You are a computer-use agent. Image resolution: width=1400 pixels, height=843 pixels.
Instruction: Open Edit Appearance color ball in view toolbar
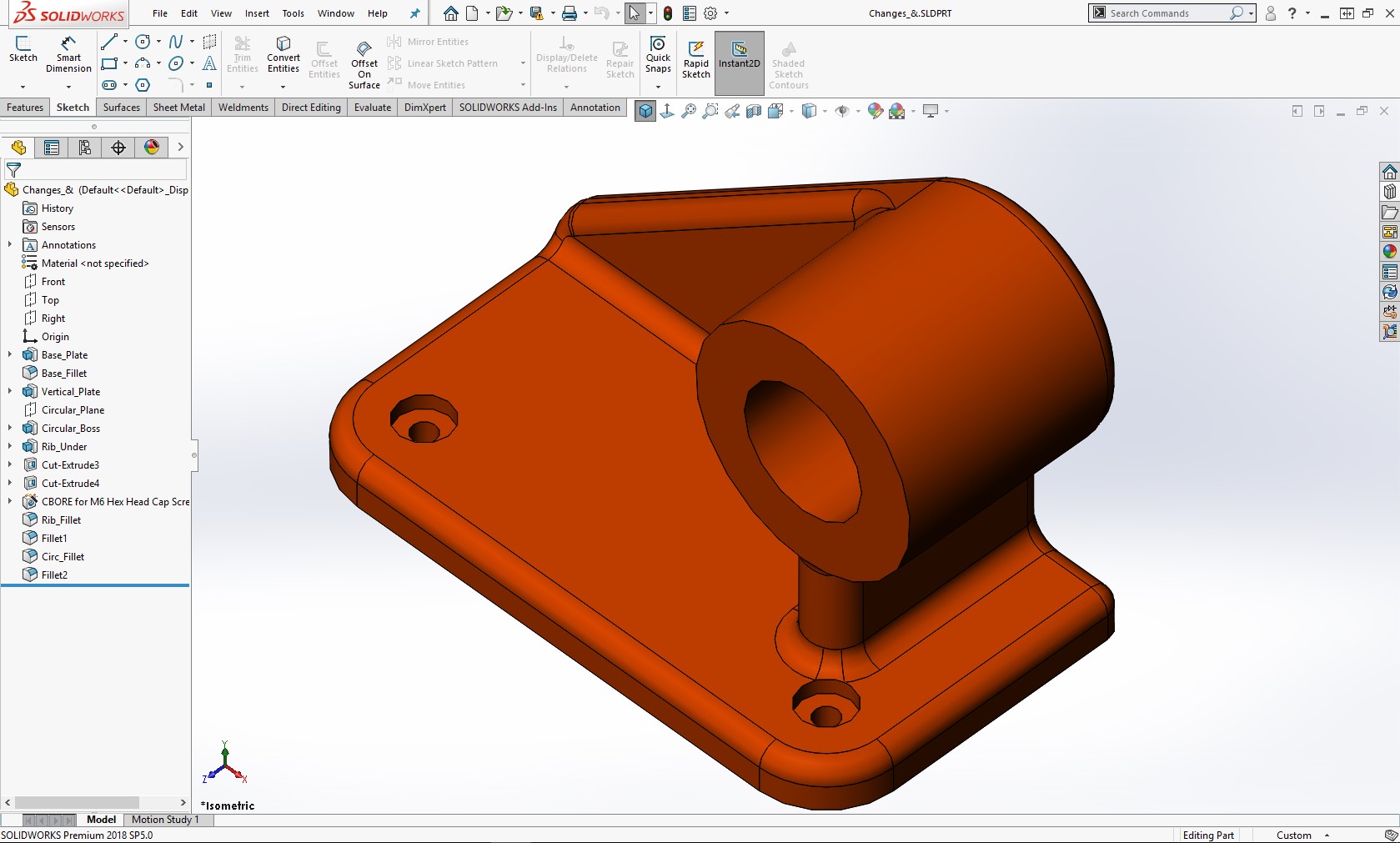pyautogui.click(x=875, y=111)
